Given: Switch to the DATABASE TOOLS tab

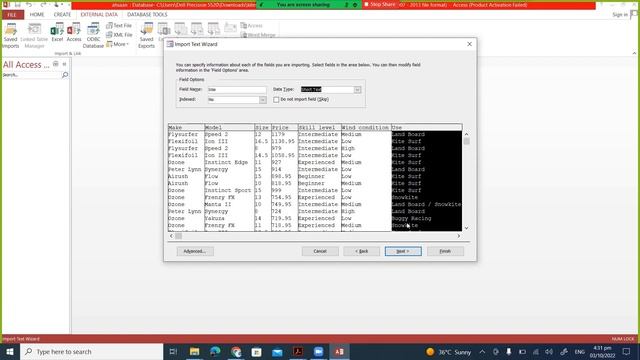Looking at the screenshot, I should pos(147,14).
